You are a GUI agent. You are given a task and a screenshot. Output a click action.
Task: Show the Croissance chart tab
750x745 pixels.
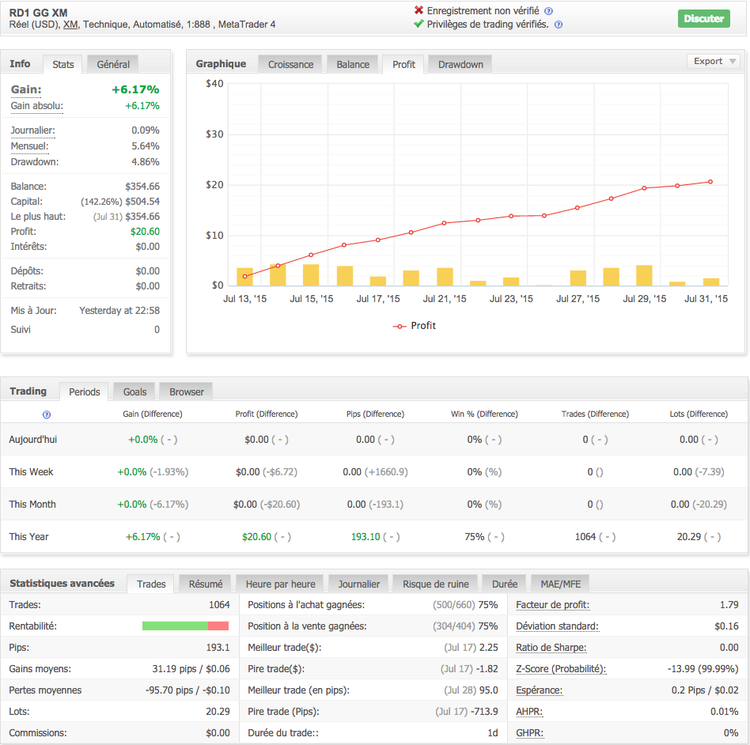pyautogui.click(x=291, y=64)
